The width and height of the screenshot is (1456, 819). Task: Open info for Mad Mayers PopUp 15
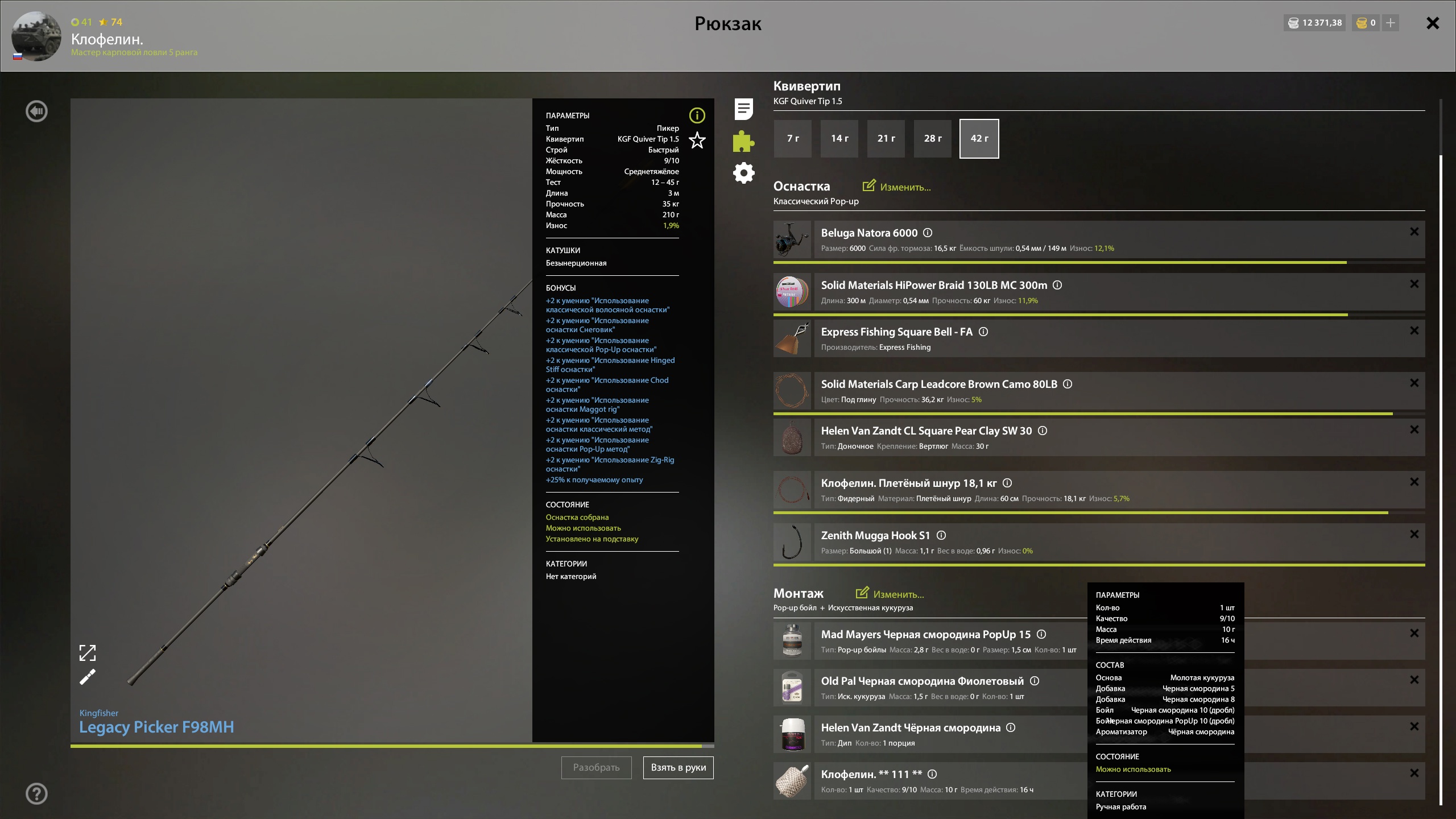(1041, 634)
